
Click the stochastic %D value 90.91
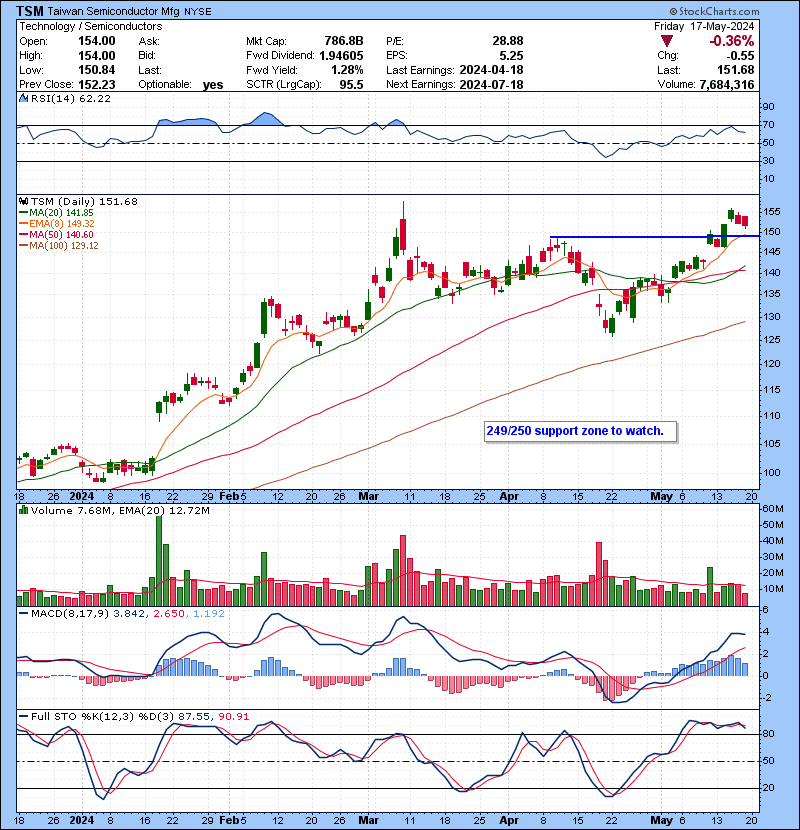tap(233, 716)
